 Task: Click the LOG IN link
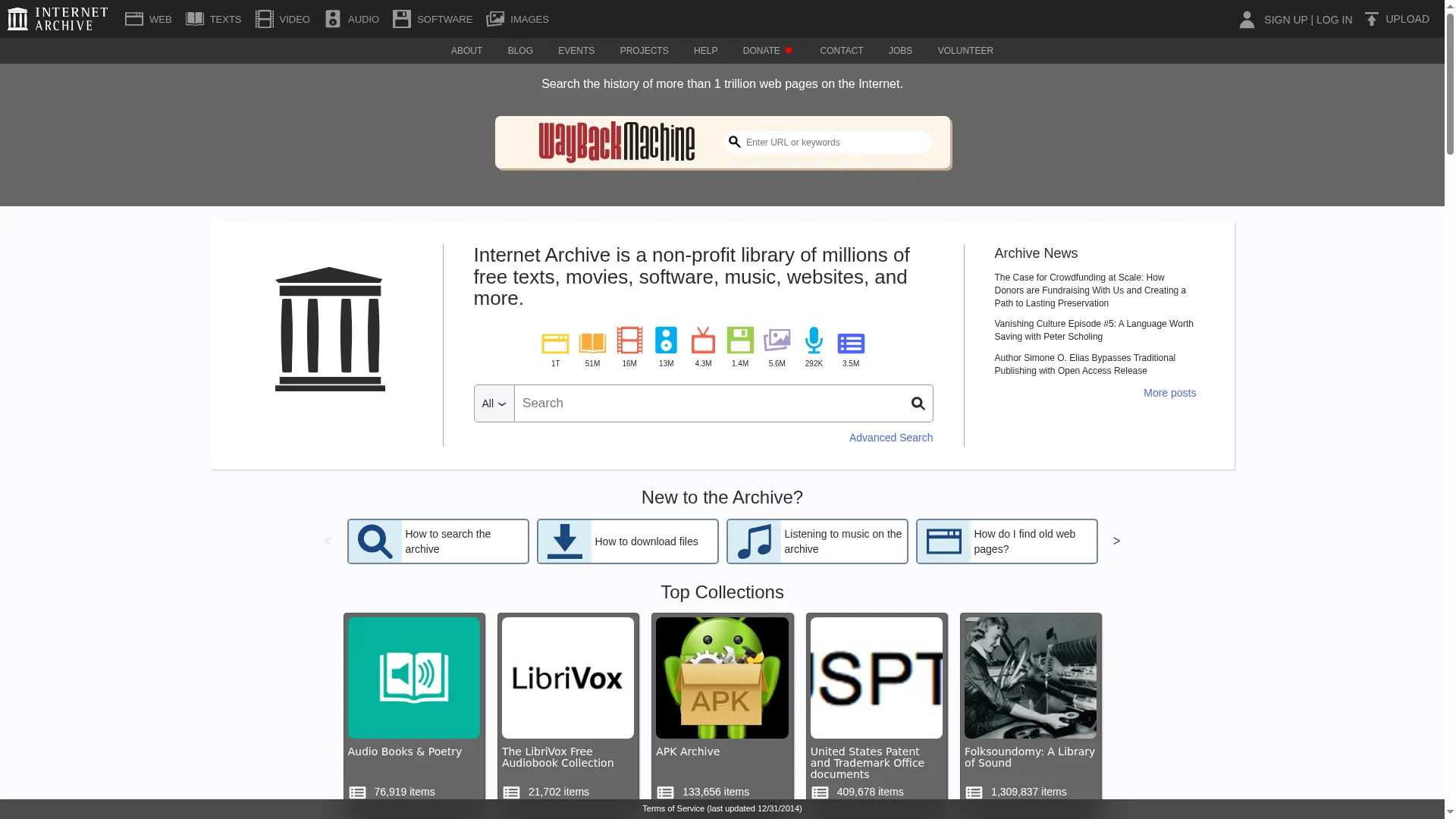(x=1334, y=20)
